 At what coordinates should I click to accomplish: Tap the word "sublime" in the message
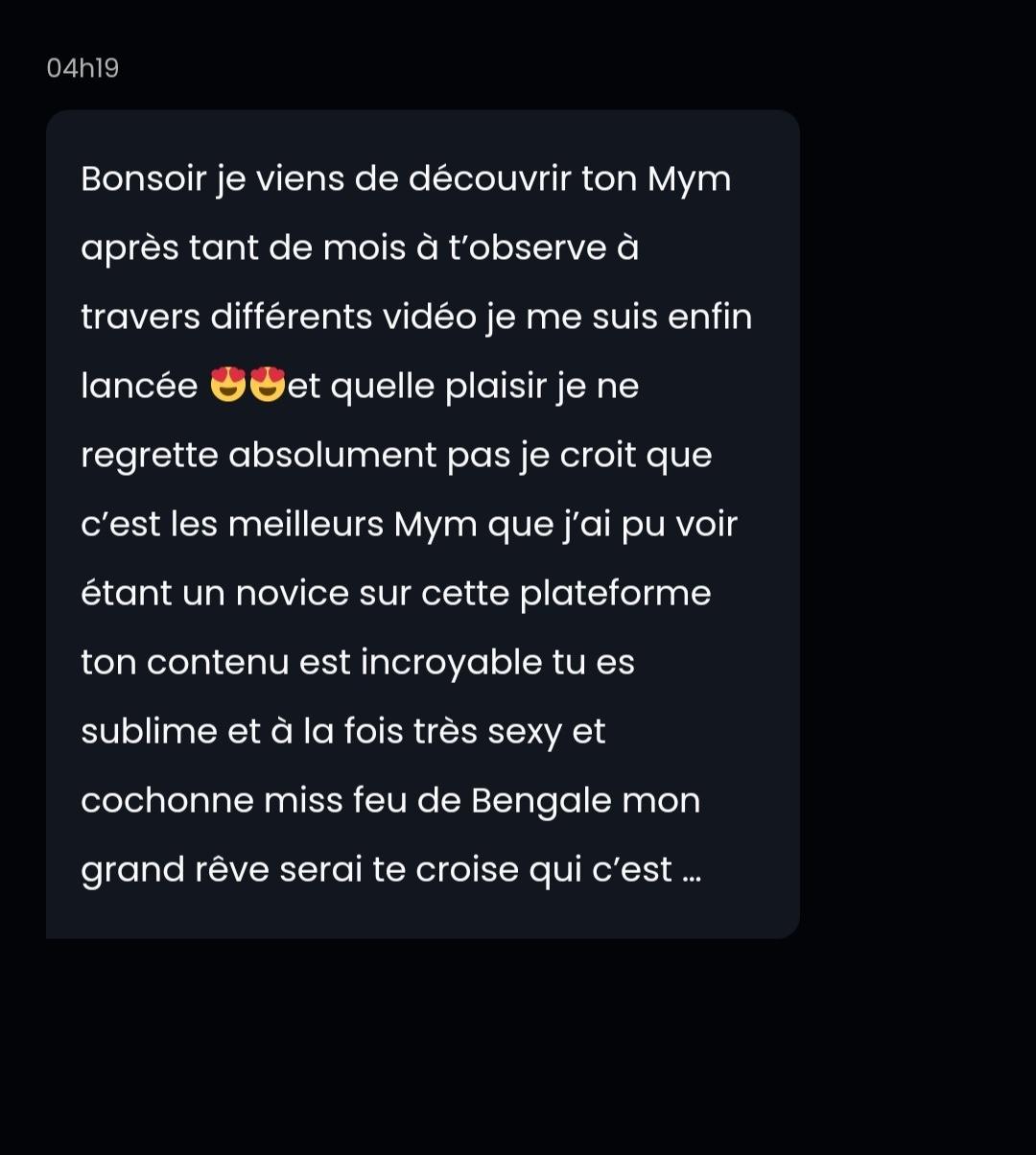coord(147,732)
